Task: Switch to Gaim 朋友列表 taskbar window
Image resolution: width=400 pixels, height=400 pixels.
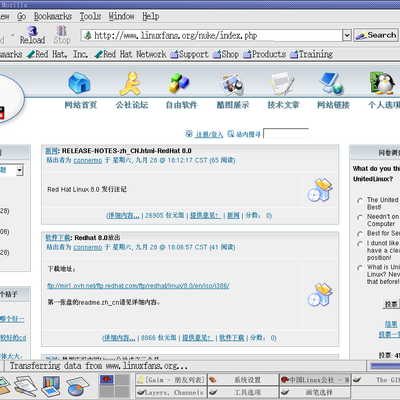Action: point(171,380)
